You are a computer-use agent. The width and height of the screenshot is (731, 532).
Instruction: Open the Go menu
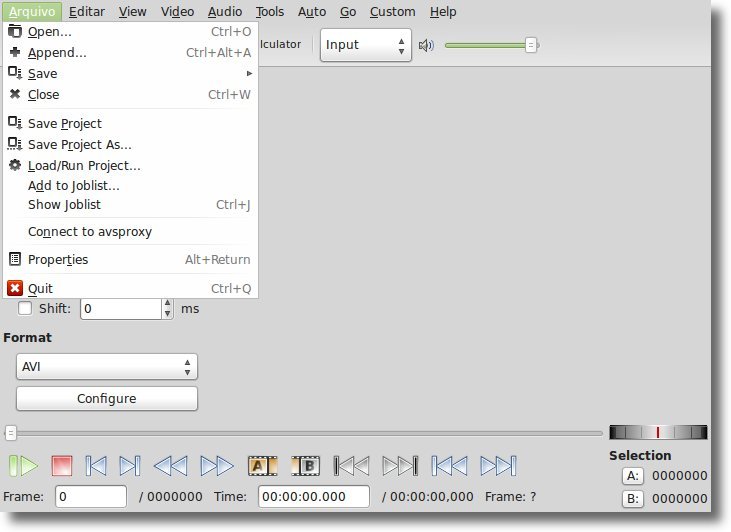(348, 11)
